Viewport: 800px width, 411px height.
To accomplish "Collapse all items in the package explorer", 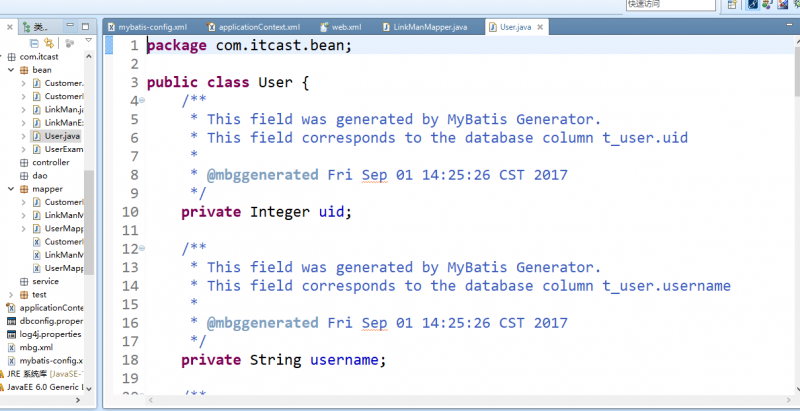I will tap(34, 43).
